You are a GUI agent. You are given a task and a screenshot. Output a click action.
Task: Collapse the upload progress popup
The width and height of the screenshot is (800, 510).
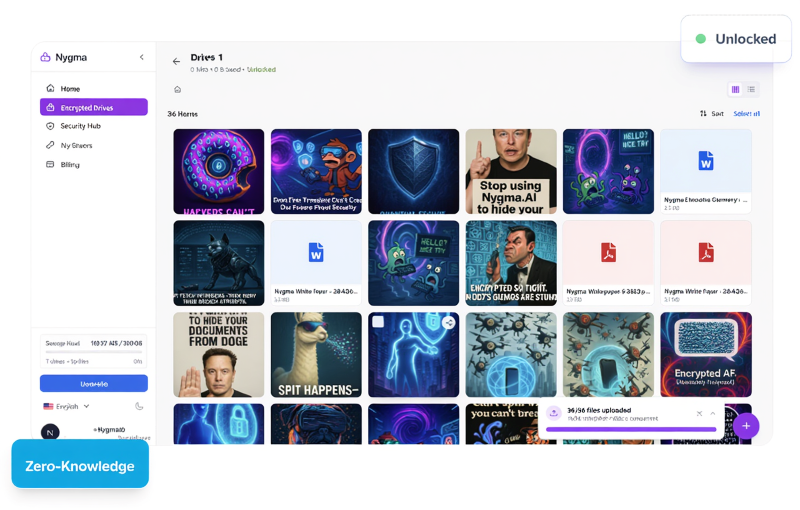click(x=713, y=413)
